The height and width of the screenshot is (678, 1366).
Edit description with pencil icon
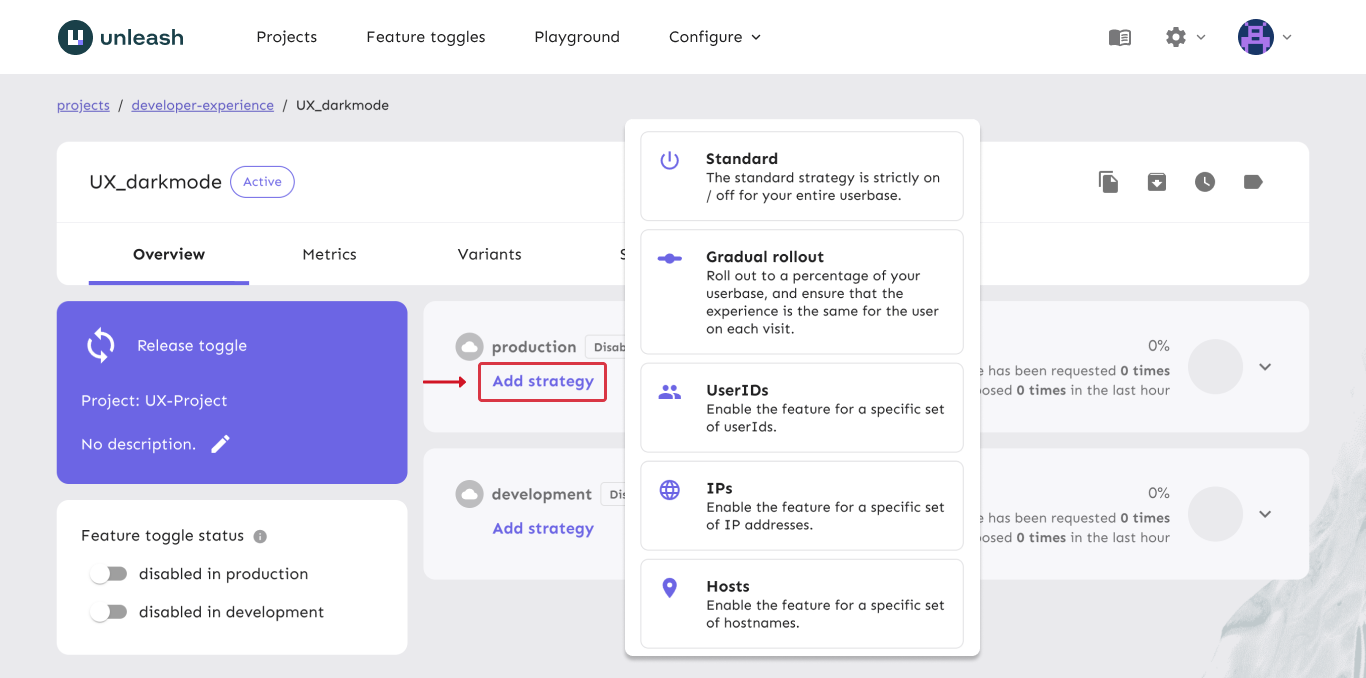[221, 444]
